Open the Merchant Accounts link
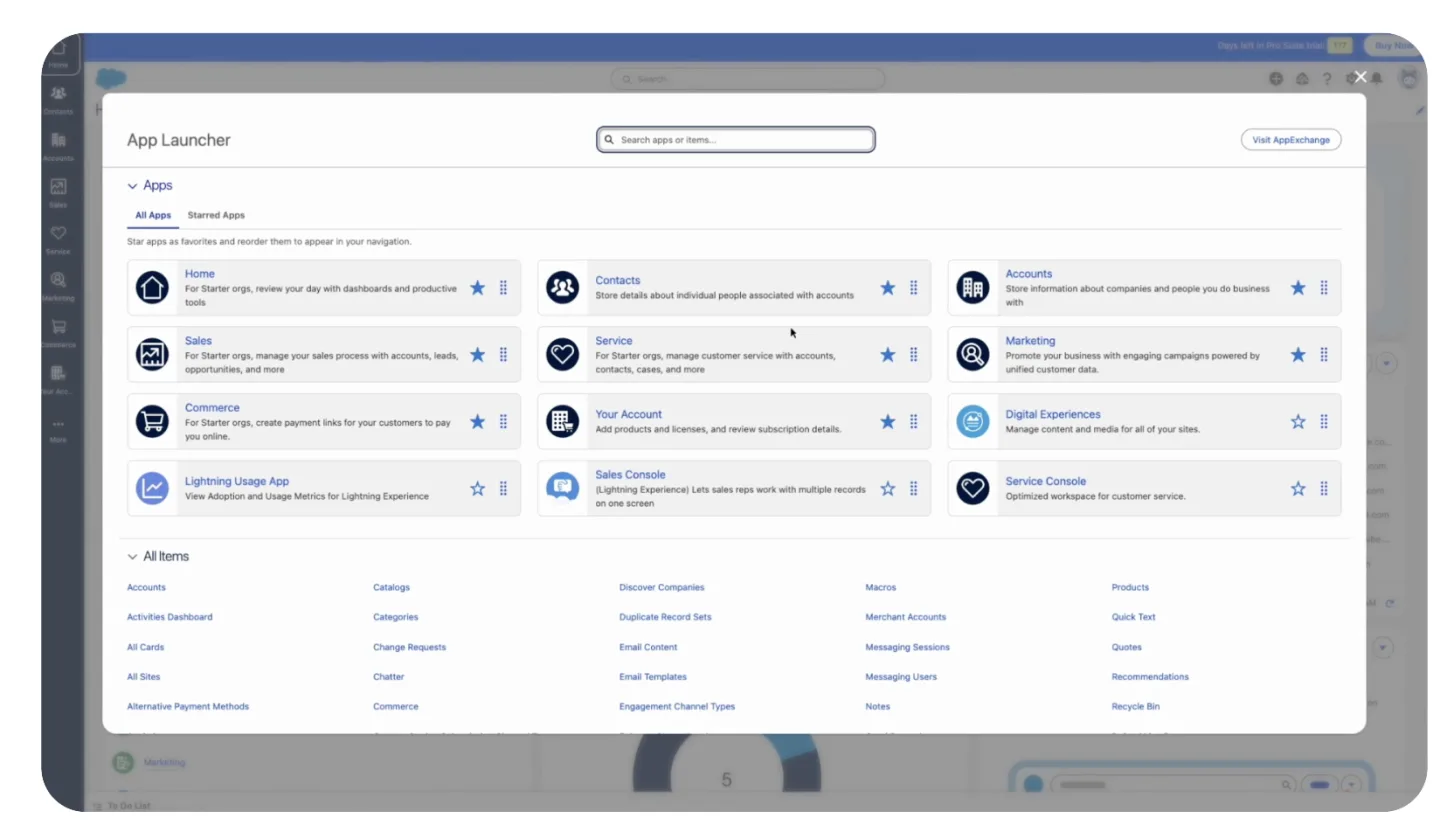The width and height of the screenshot is (1440, 825). [x=906, y=617]
